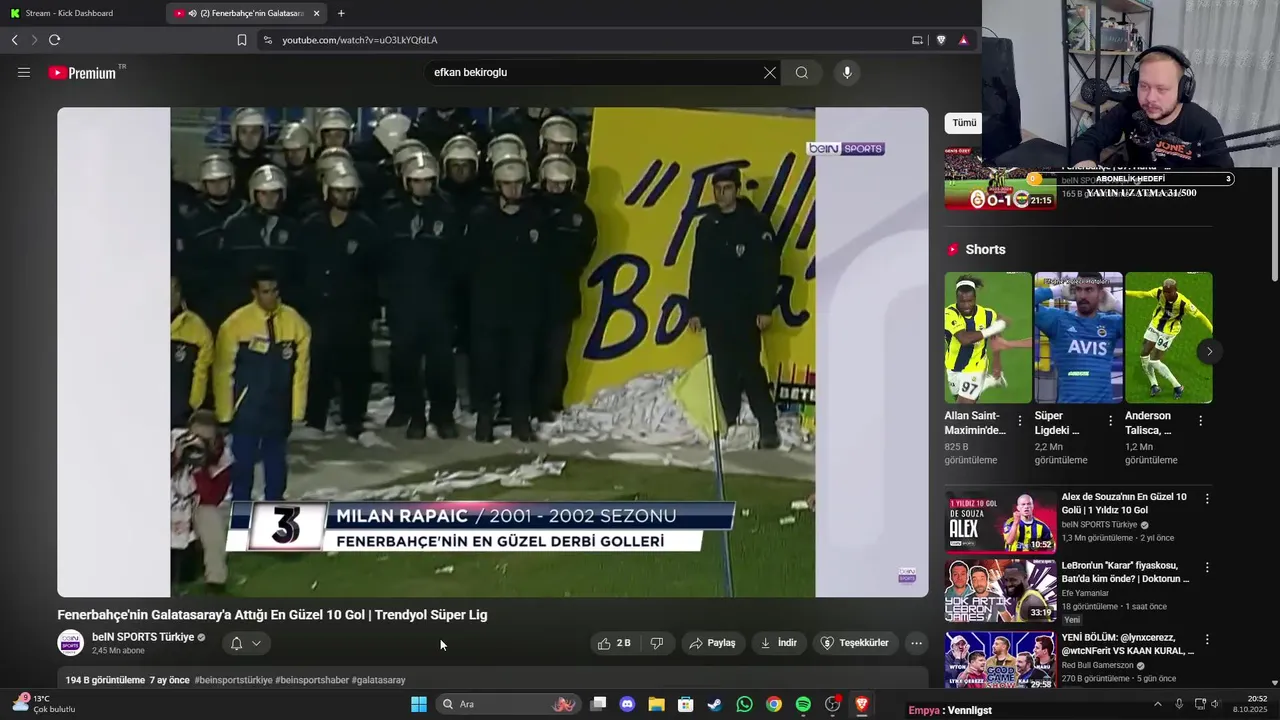The height and width of the screenshot is (720, 1280).
Task: Select the Fenerbahçe'nin Galatasaray YouTube tab
Action: [248, 13]
